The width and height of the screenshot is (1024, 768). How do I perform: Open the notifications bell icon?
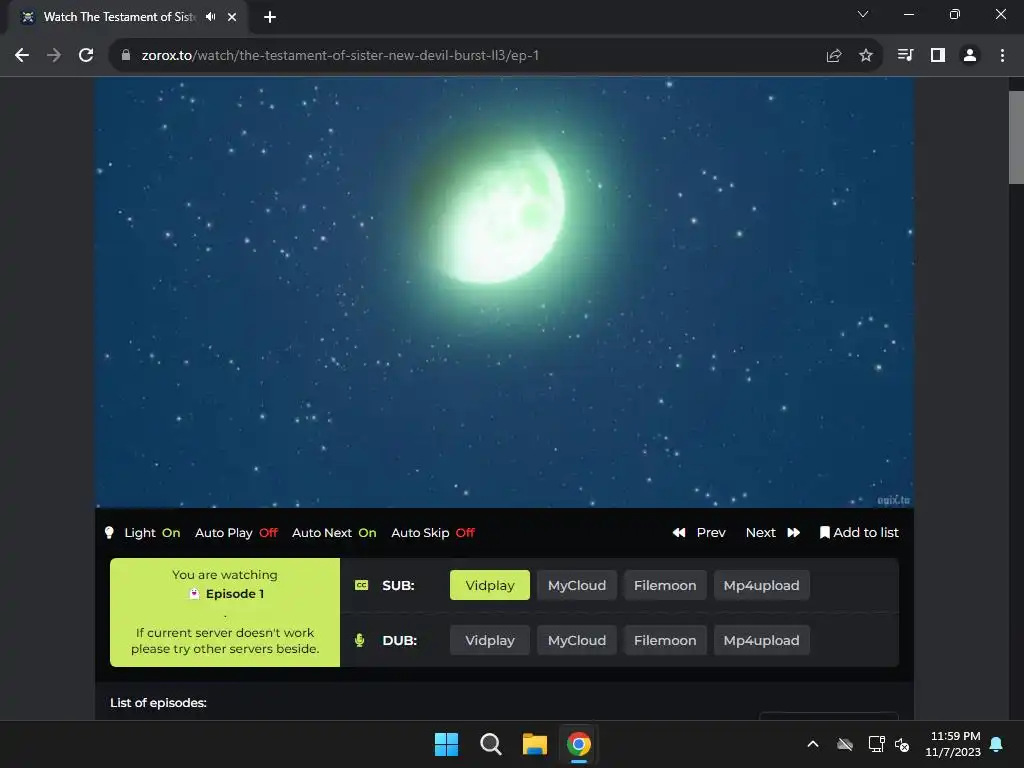click(x=997, y=744)
